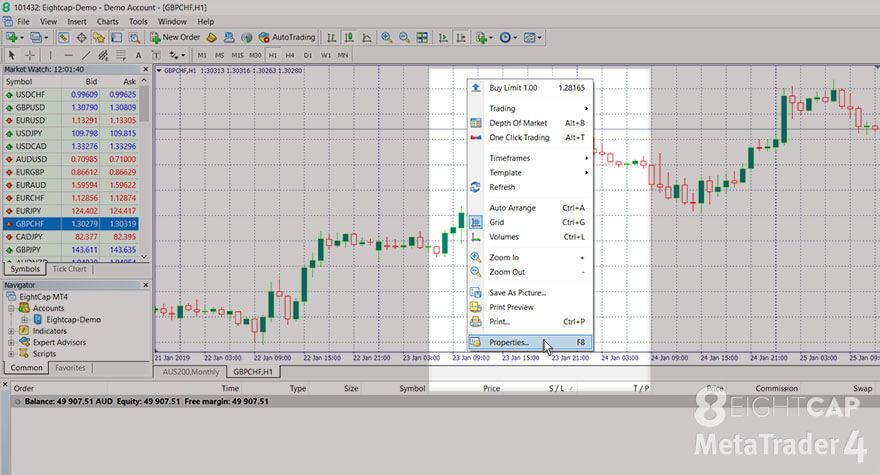This screenshot has width=880, height=475.
Task: Select the Cursor arrow tool
Action: (x=12, y=55)
